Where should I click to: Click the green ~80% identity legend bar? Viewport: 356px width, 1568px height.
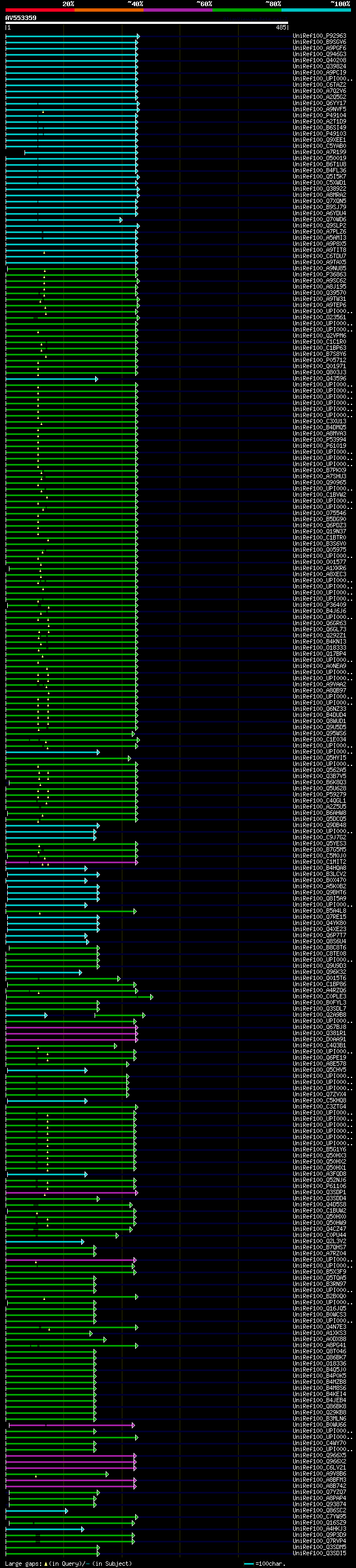[247, 11]
